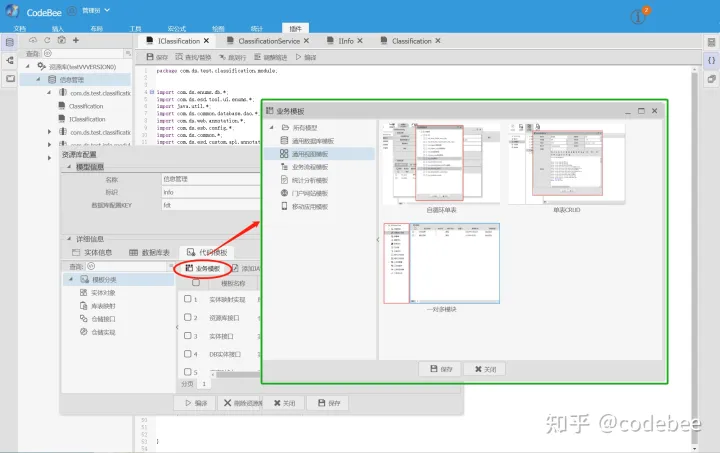Screen dimensions: 720x453
Task: Switch to the 数据库表 tab
Action: 149,252
